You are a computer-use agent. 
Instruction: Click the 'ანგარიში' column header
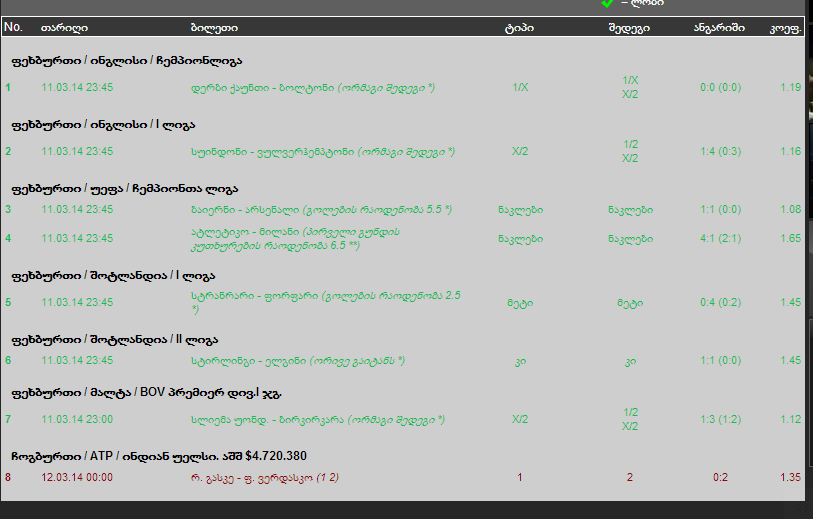719,27
